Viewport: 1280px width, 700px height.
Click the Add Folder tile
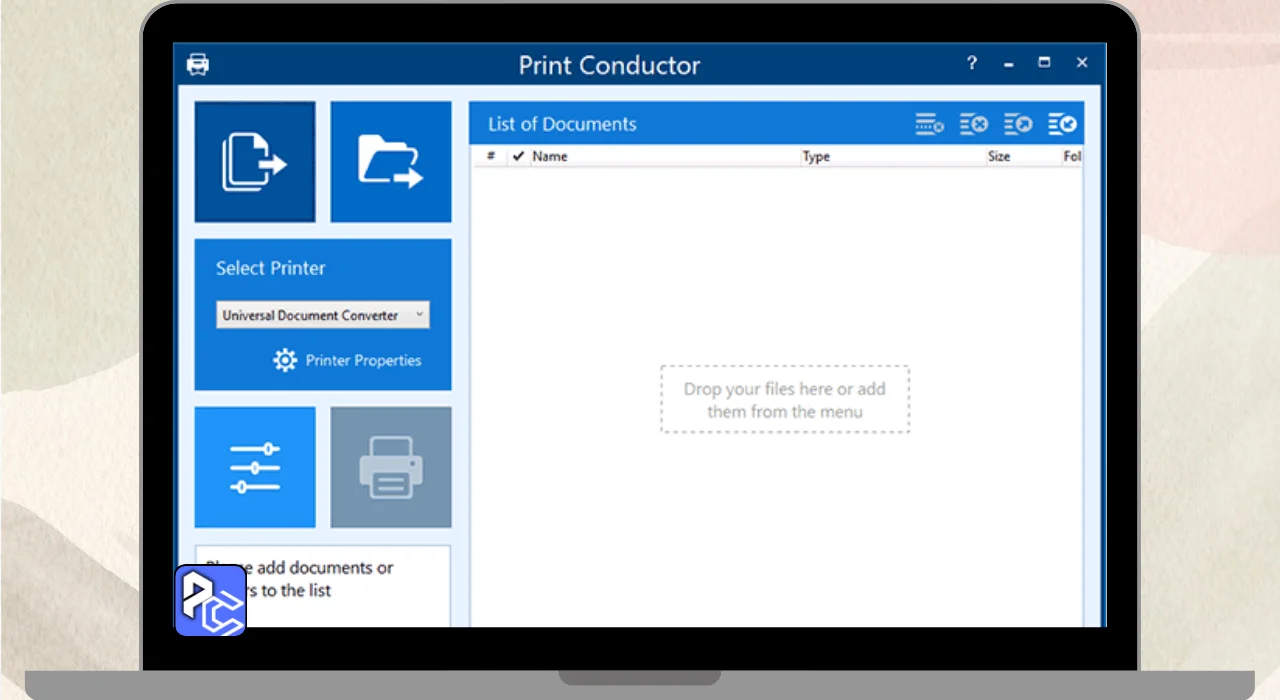(391, 162)
